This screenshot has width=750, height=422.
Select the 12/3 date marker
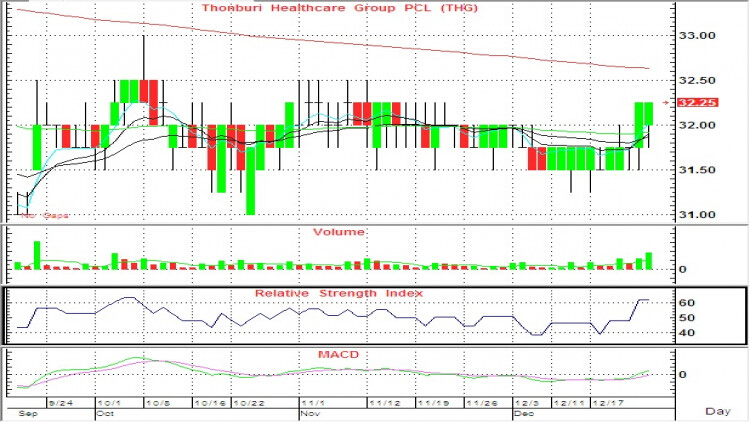(527, 403)
